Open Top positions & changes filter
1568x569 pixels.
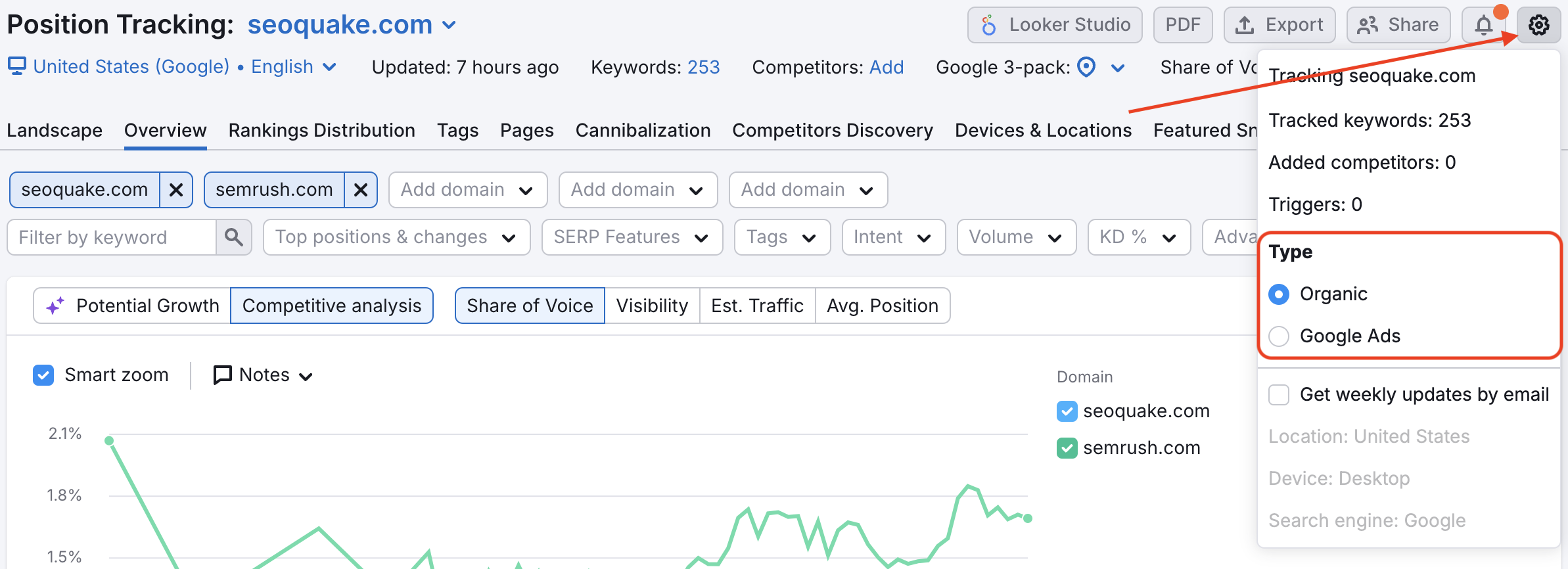[x=397, y=237]
